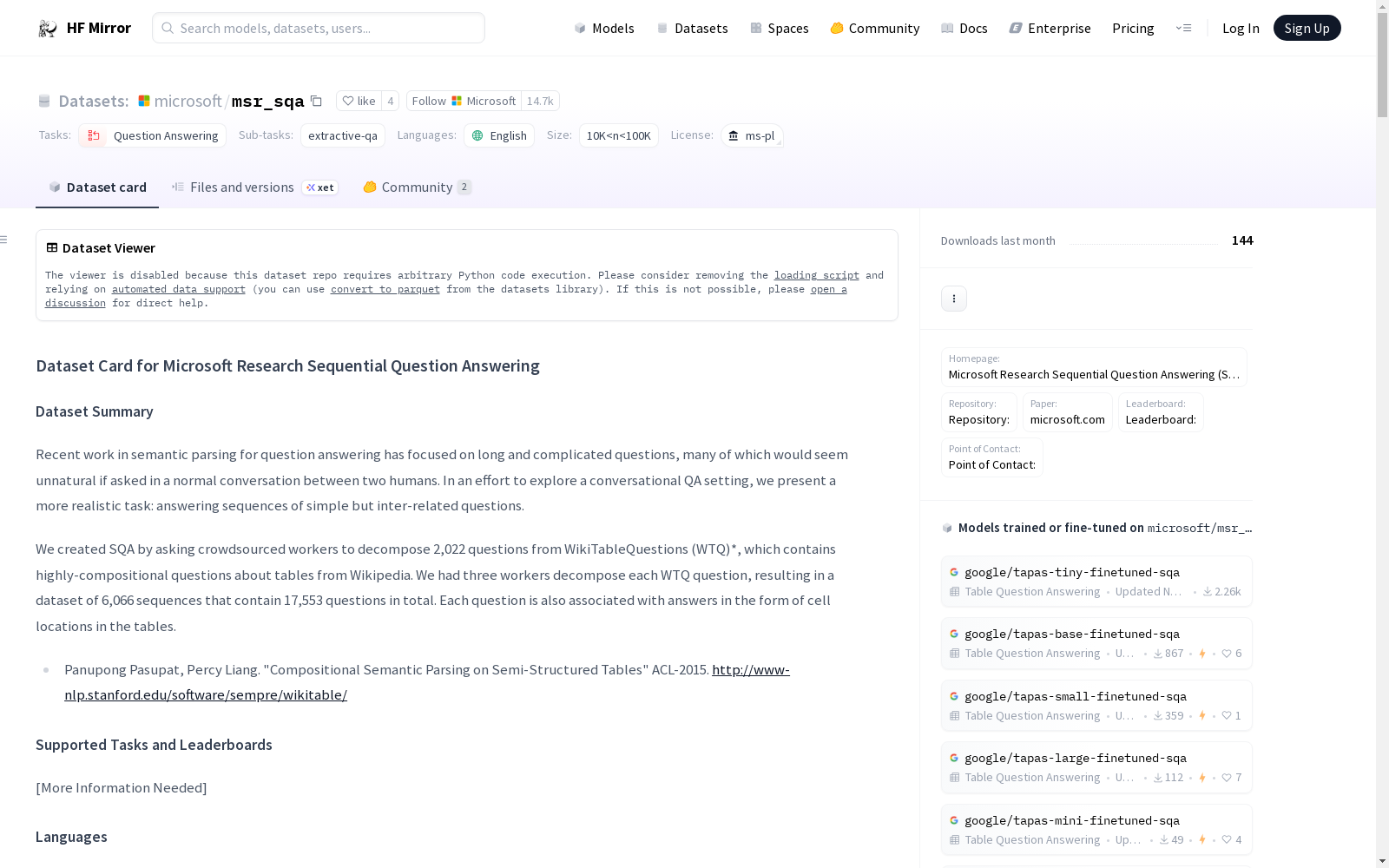The image size is (1389, 868).
Task: Click the Supported Tasks and Leaderboards heading
Action: pyautogui.click(x=154, y=745)
